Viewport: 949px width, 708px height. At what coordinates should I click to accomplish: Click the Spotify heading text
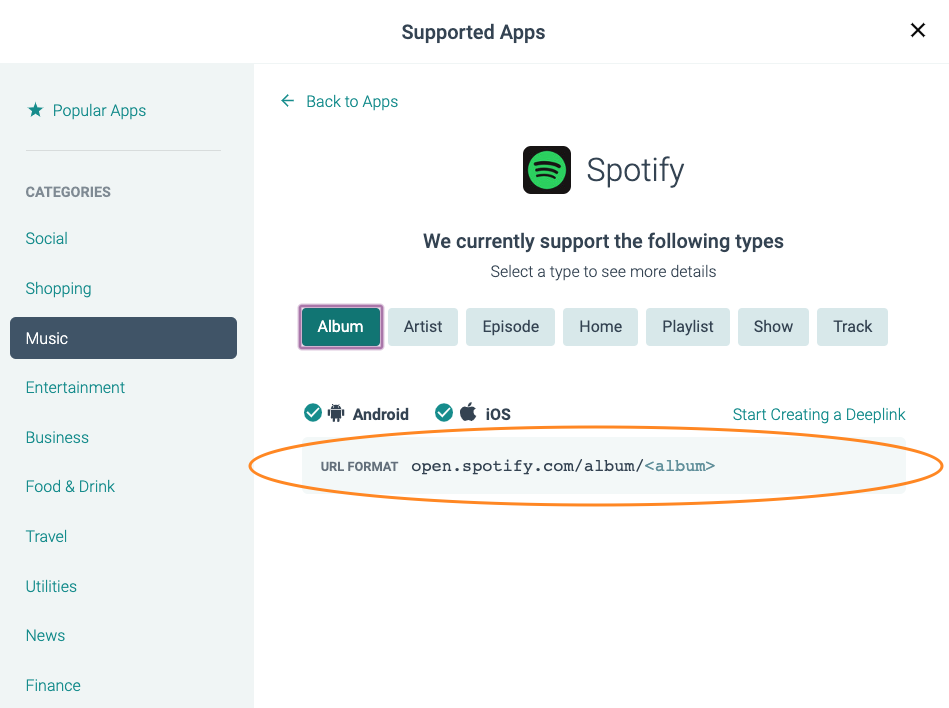(635, 170)
